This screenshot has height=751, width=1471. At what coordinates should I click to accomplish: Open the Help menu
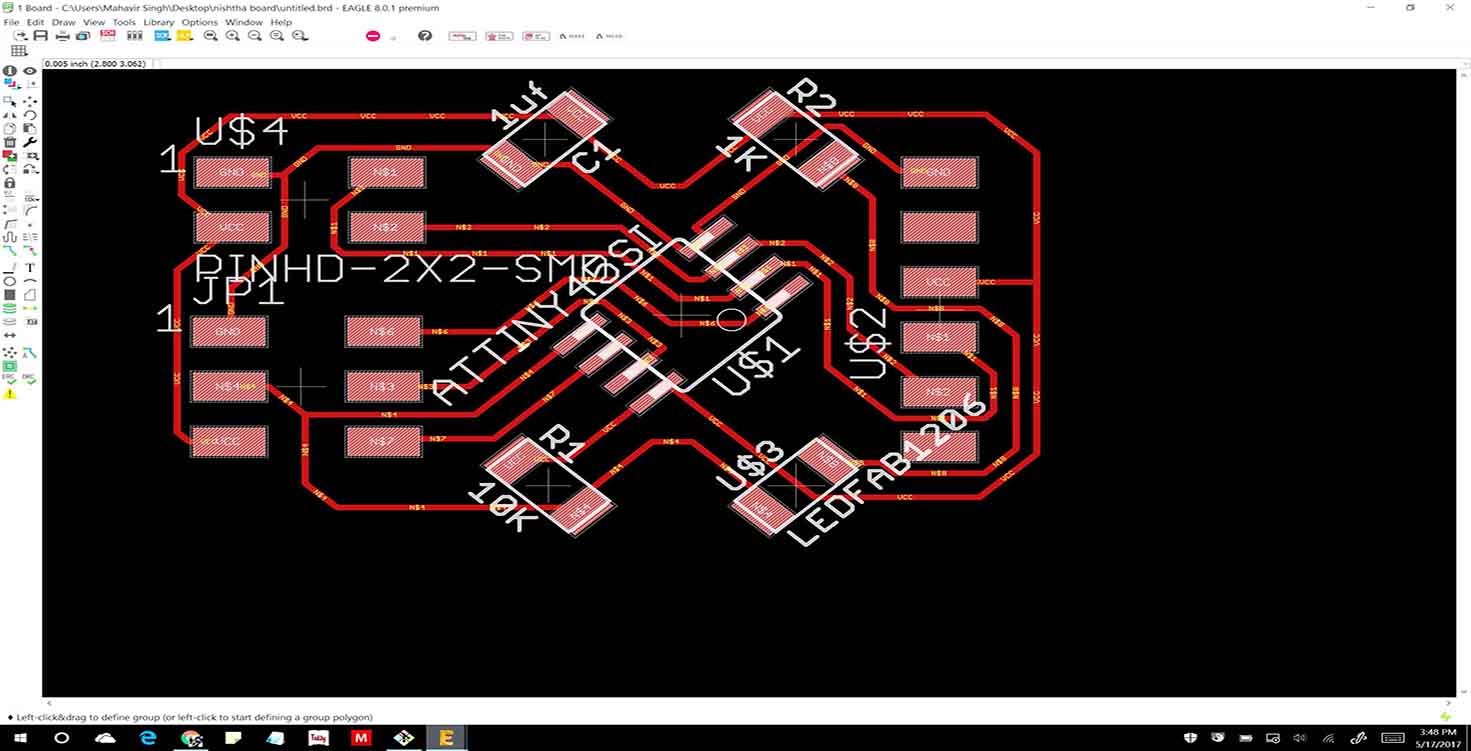281,22
